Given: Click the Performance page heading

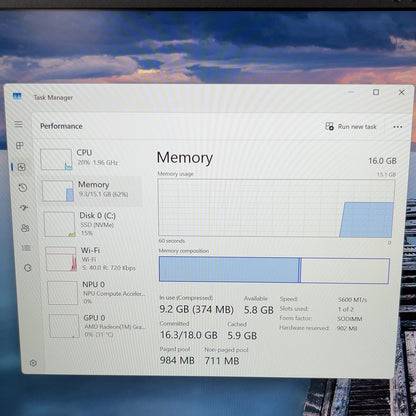Looking at the screenshot, I should [x=61, y=126].
